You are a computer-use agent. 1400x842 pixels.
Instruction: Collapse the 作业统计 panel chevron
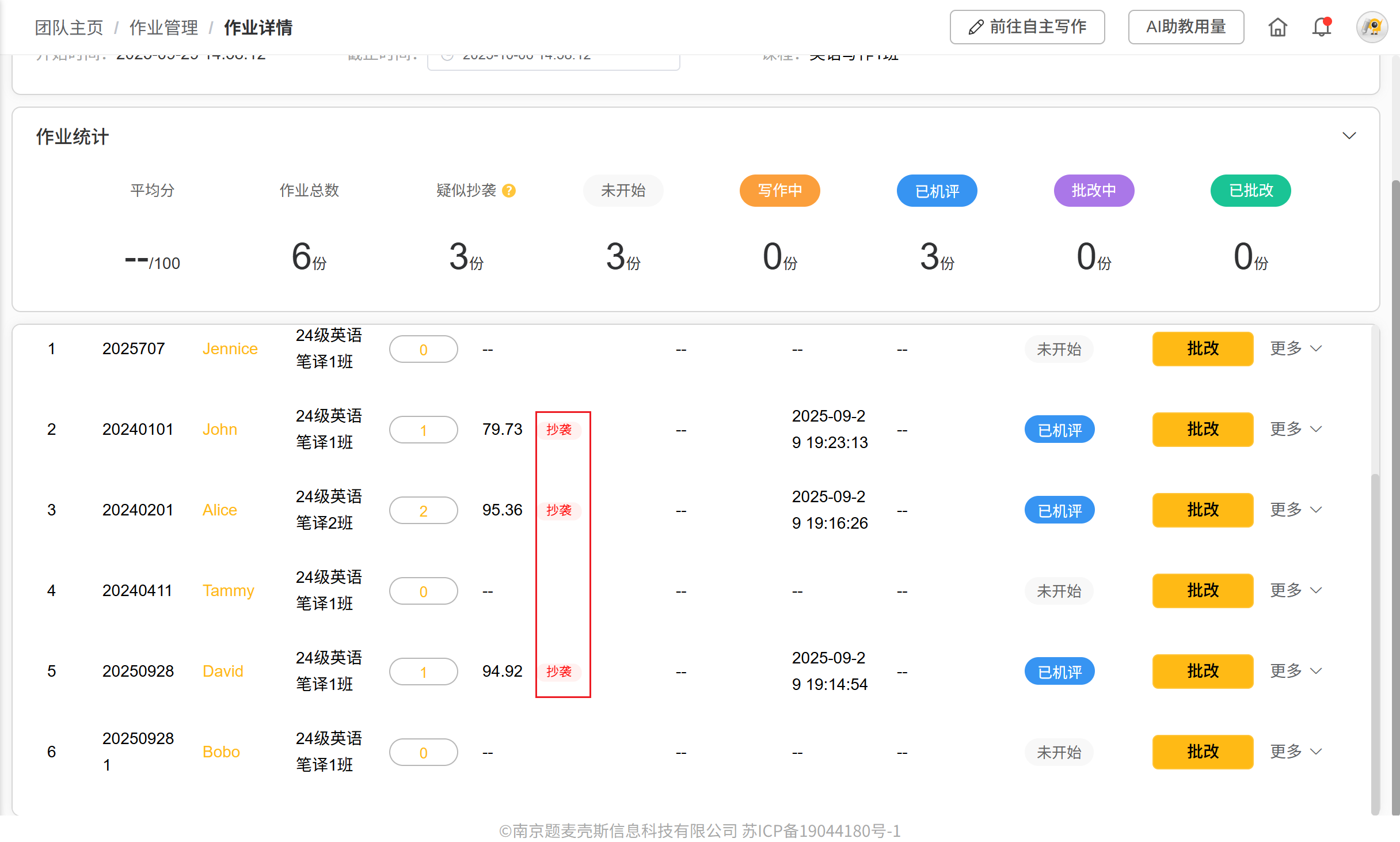[1349, 136]
